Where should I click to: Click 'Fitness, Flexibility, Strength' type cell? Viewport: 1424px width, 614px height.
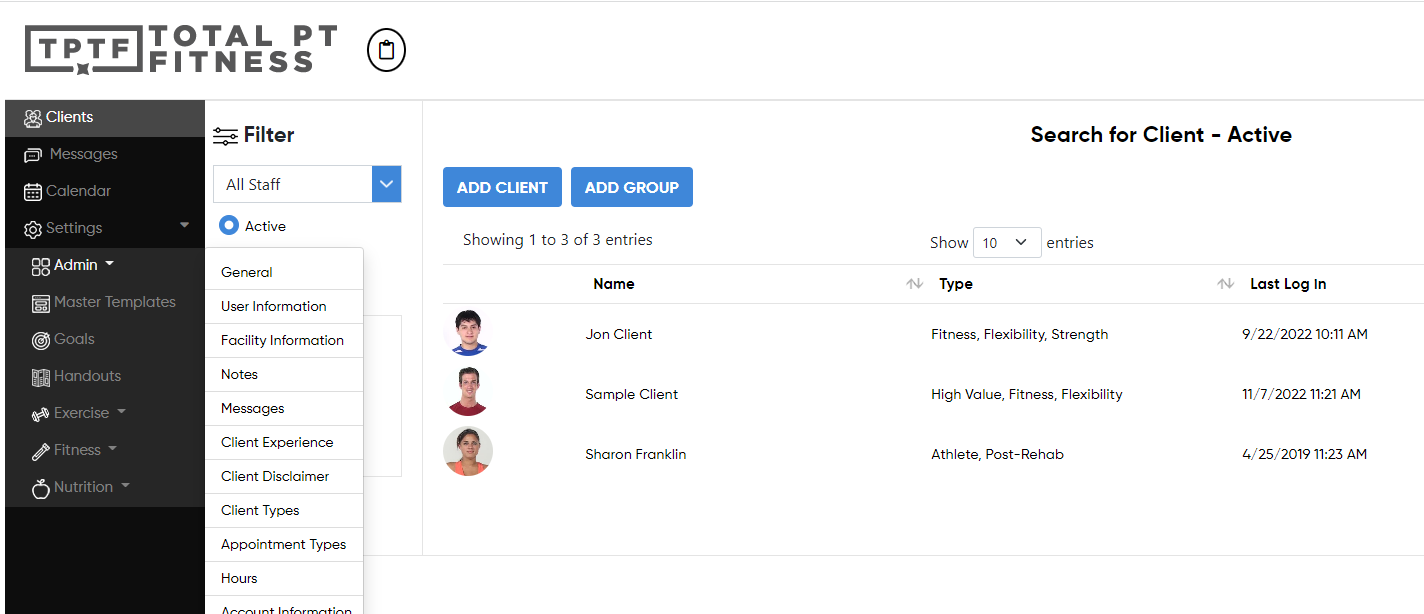click(1020, 334)
